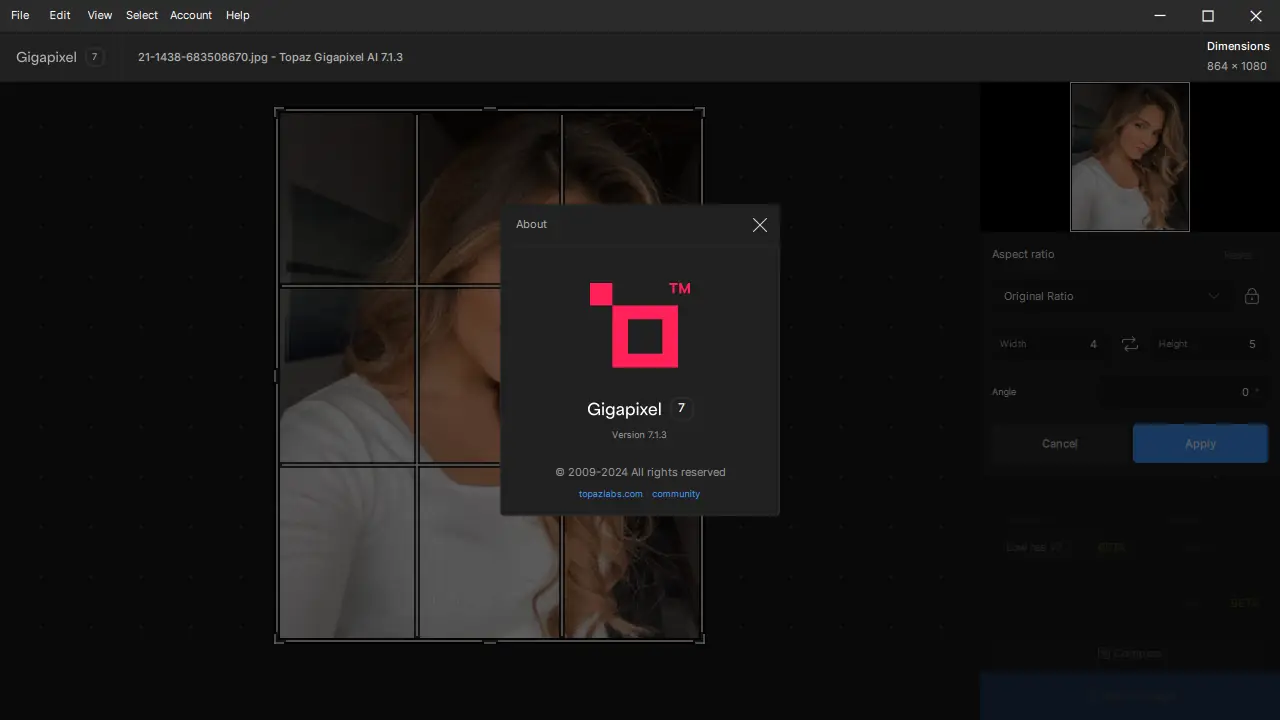
Task: Open the Account menu
Action: click(x=190, y=15)
